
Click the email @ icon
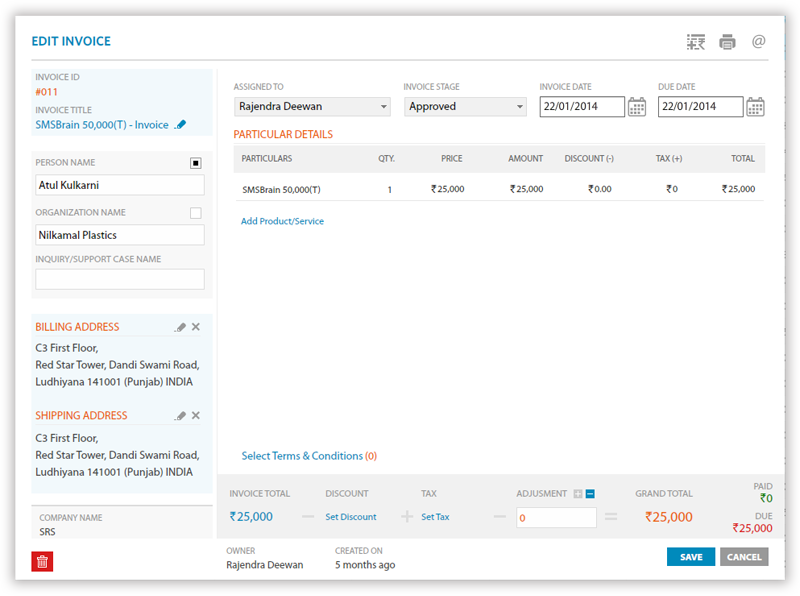(758, 42)
